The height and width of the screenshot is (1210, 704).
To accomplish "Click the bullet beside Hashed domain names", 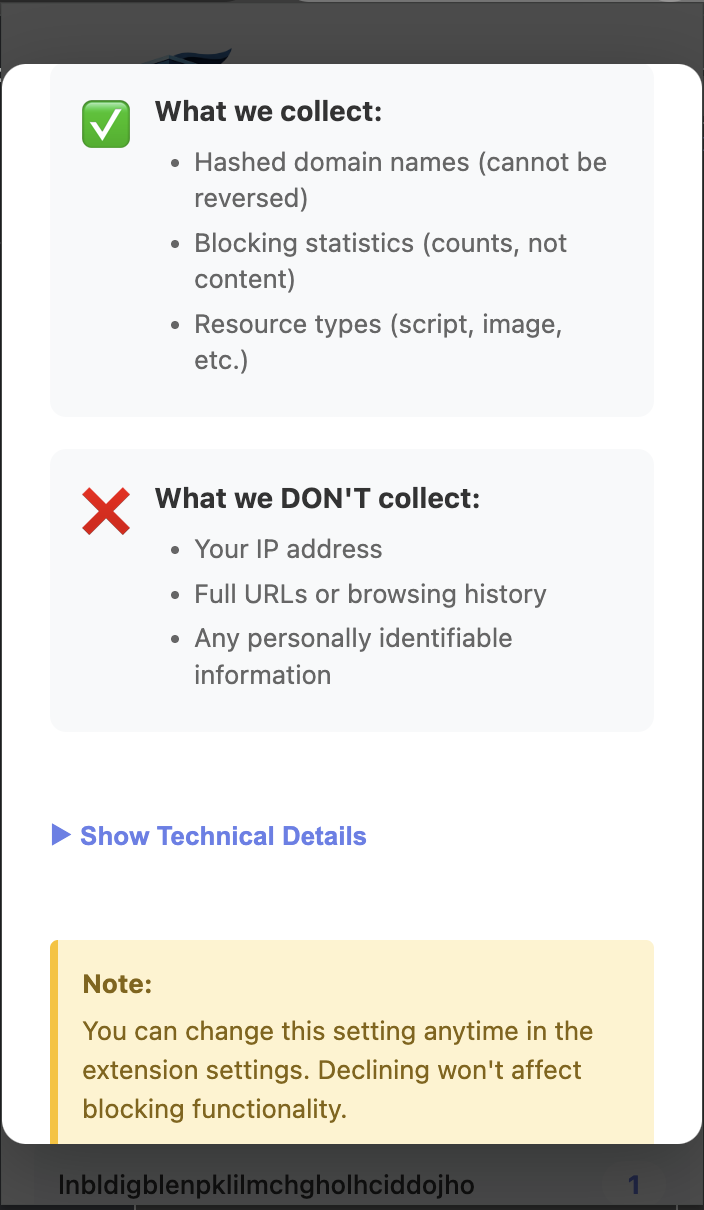I will click(176, 162).
